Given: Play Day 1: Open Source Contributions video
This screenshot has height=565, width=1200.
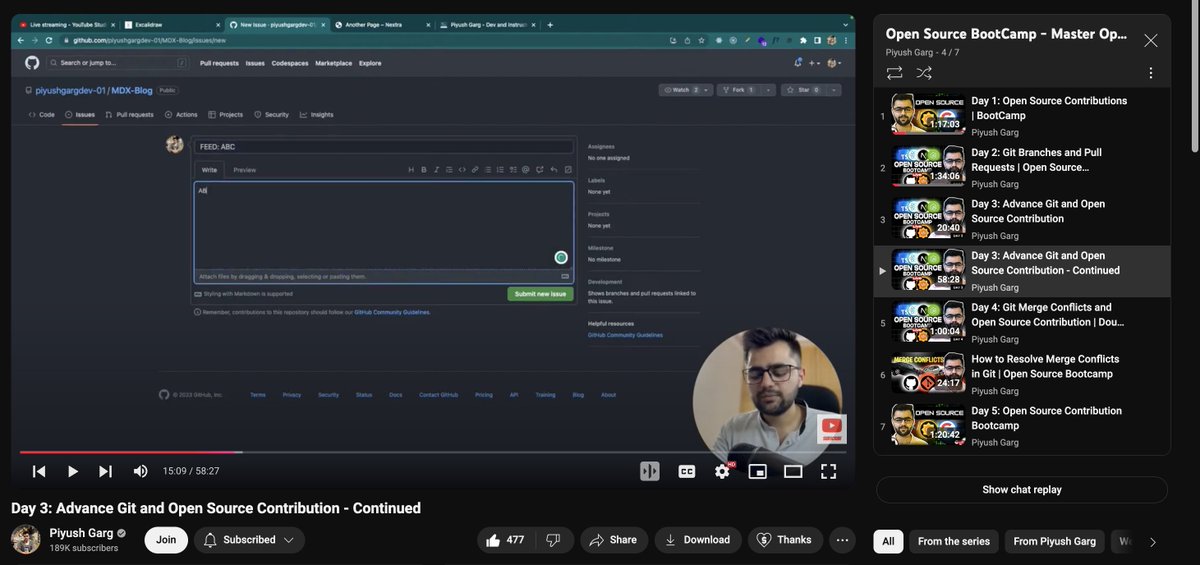Looking at the screenshot, I should (1022, 116).
